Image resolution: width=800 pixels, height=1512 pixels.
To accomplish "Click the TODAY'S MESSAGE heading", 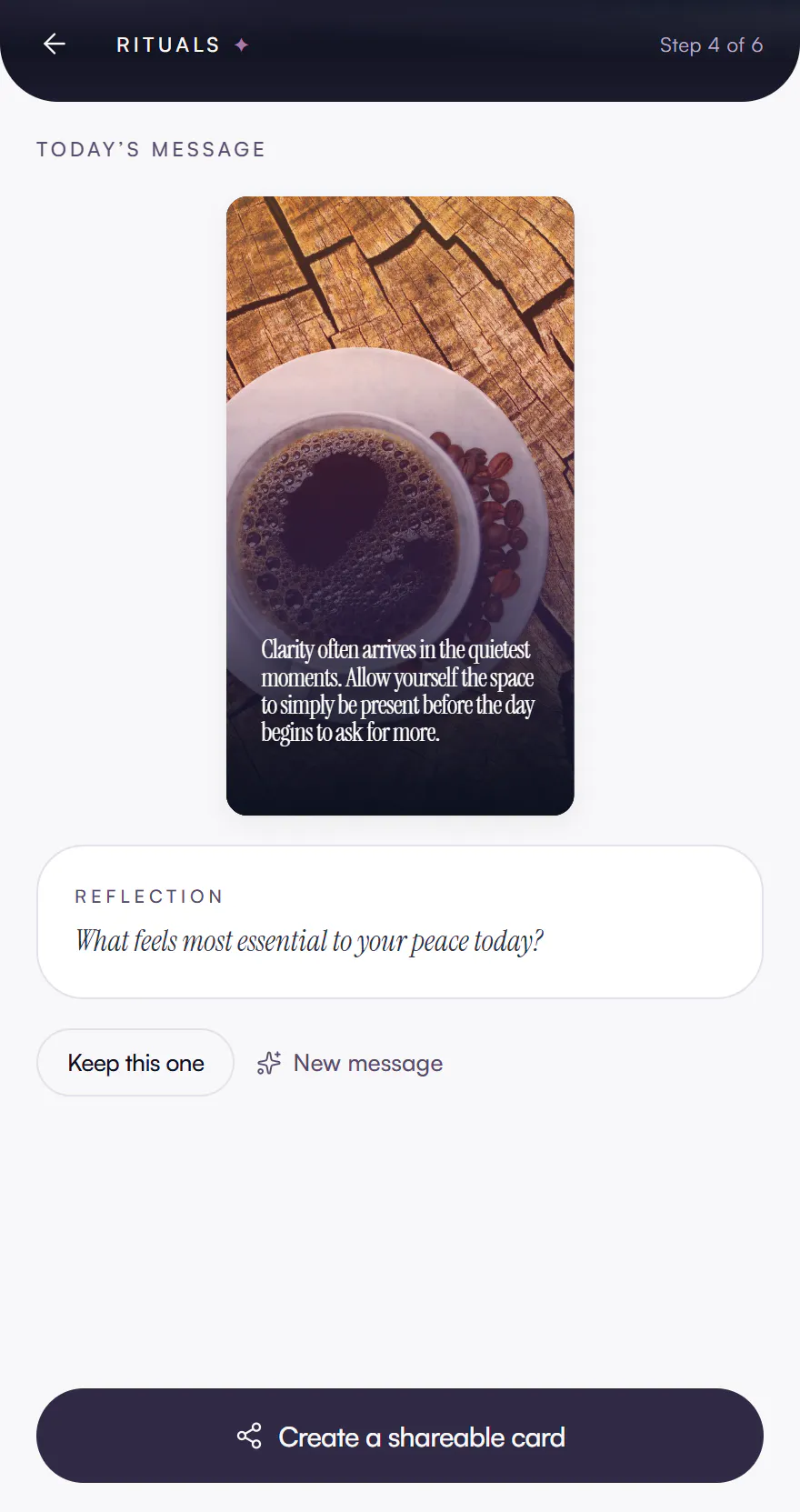I will click(151, 149).
